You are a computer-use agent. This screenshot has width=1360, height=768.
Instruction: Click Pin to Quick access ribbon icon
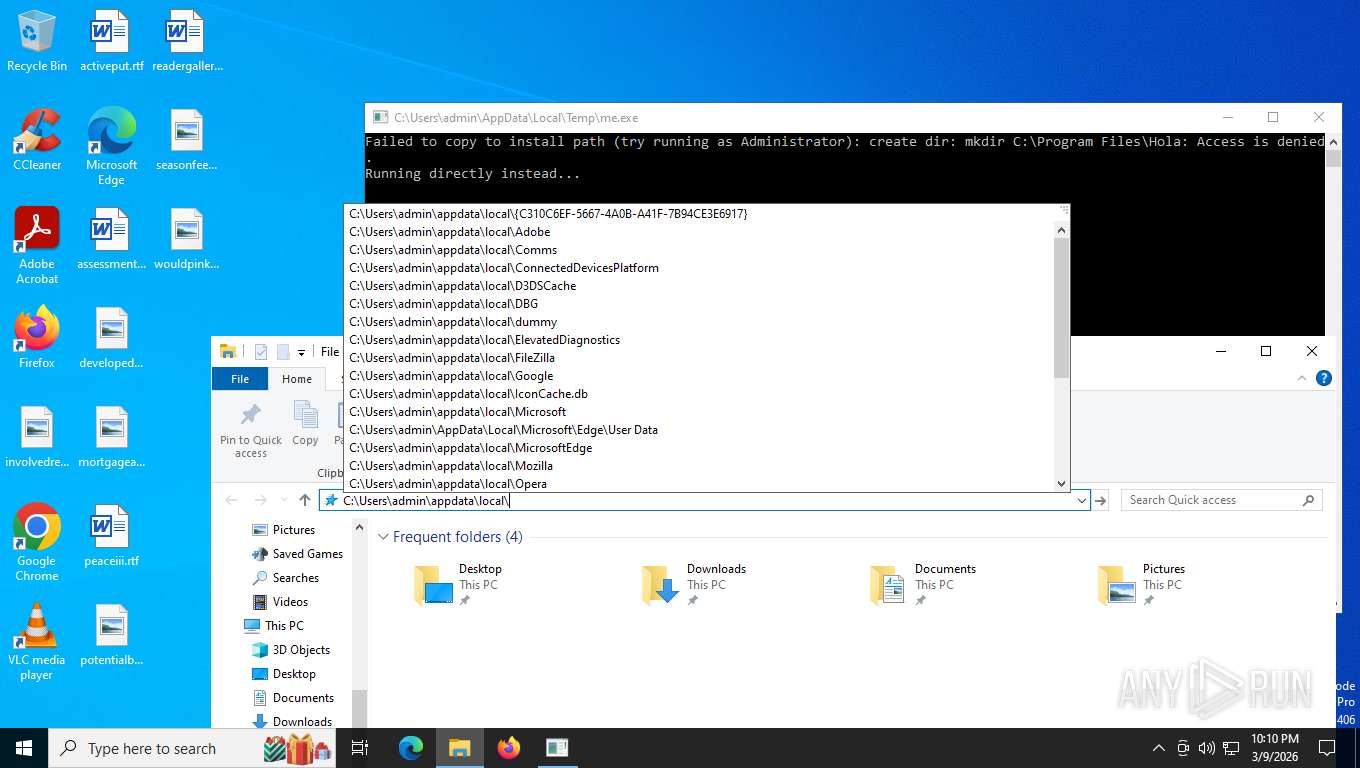tap(251, 430)
